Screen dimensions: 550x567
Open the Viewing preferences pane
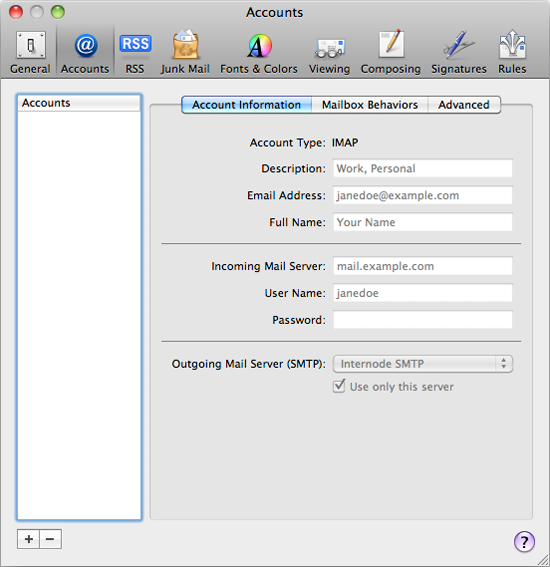click(329, 52)
